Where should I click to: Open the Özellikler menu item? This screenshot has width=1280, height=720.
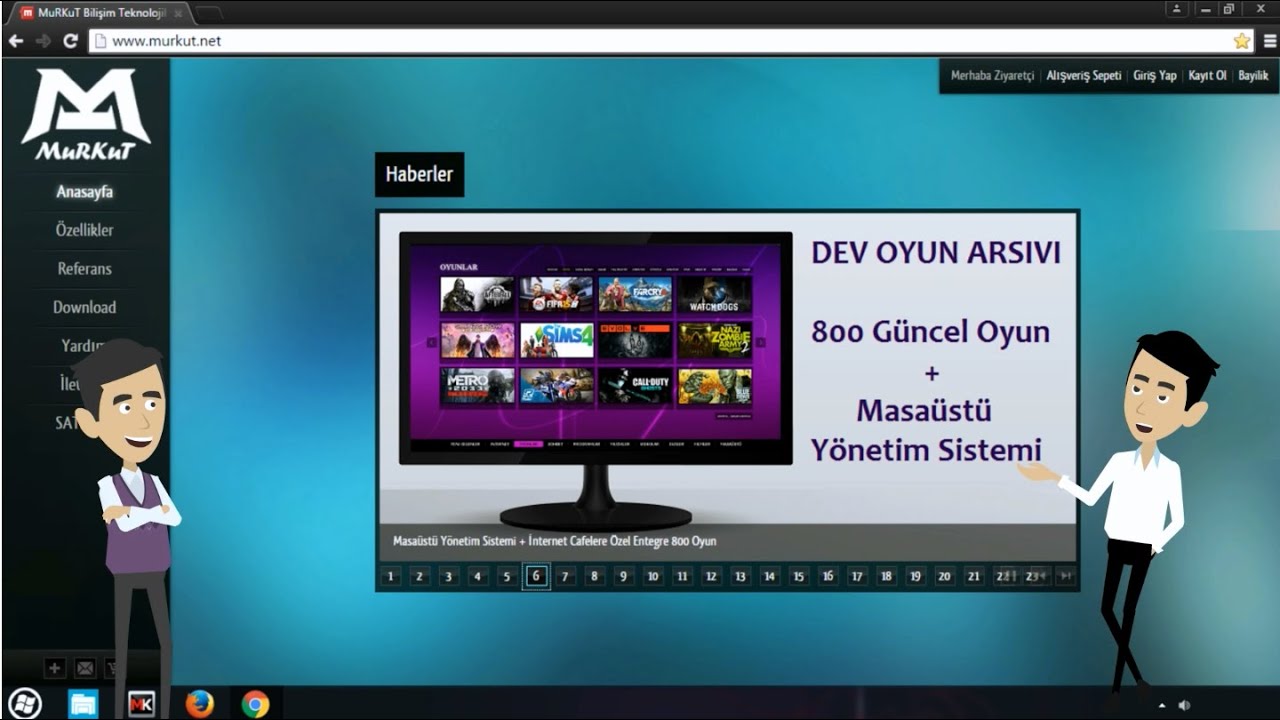click(x=85, y=230)
